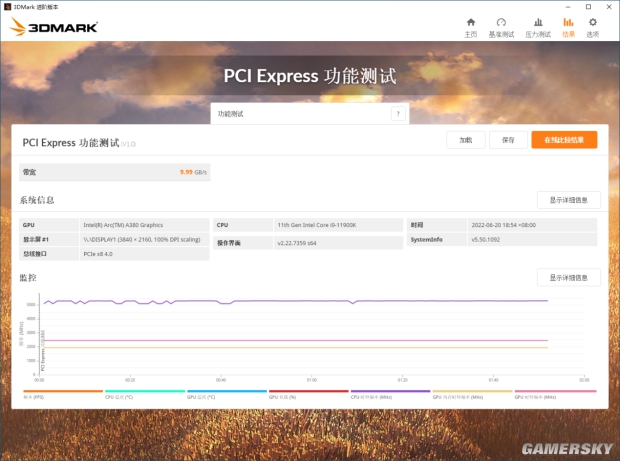This screenshot has height=461, width=620.
Task: Toggle the CPU 时钟频率 (MHz) legend series
Action: (x=391, y=394)
